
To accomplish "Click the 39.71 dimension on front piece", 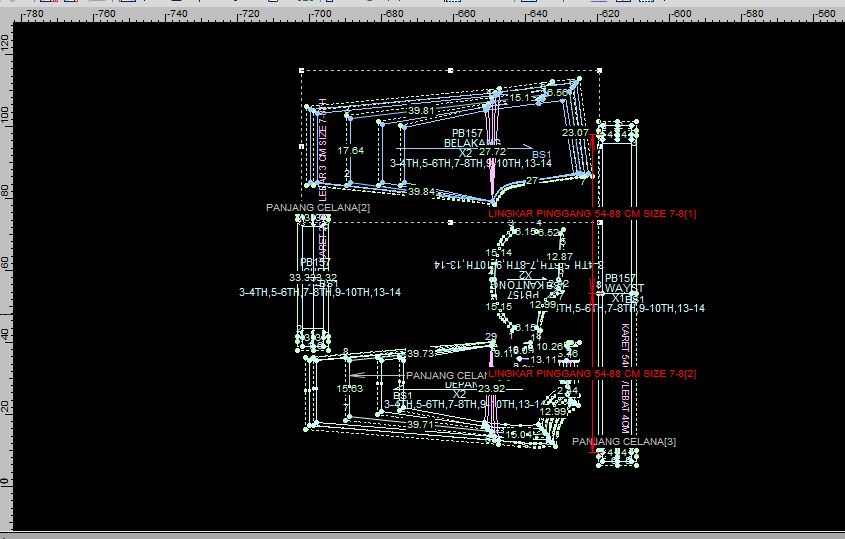I will click(421, 425).
